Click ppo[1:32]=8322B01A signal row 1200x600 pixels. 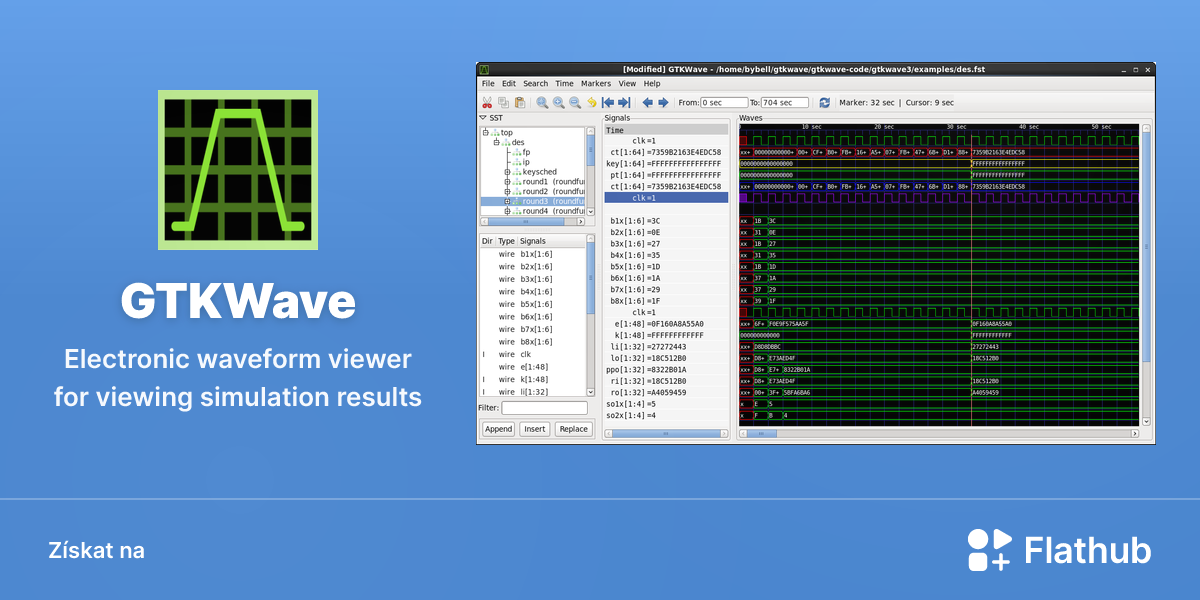pyautogui.click(x=666, y=370)
